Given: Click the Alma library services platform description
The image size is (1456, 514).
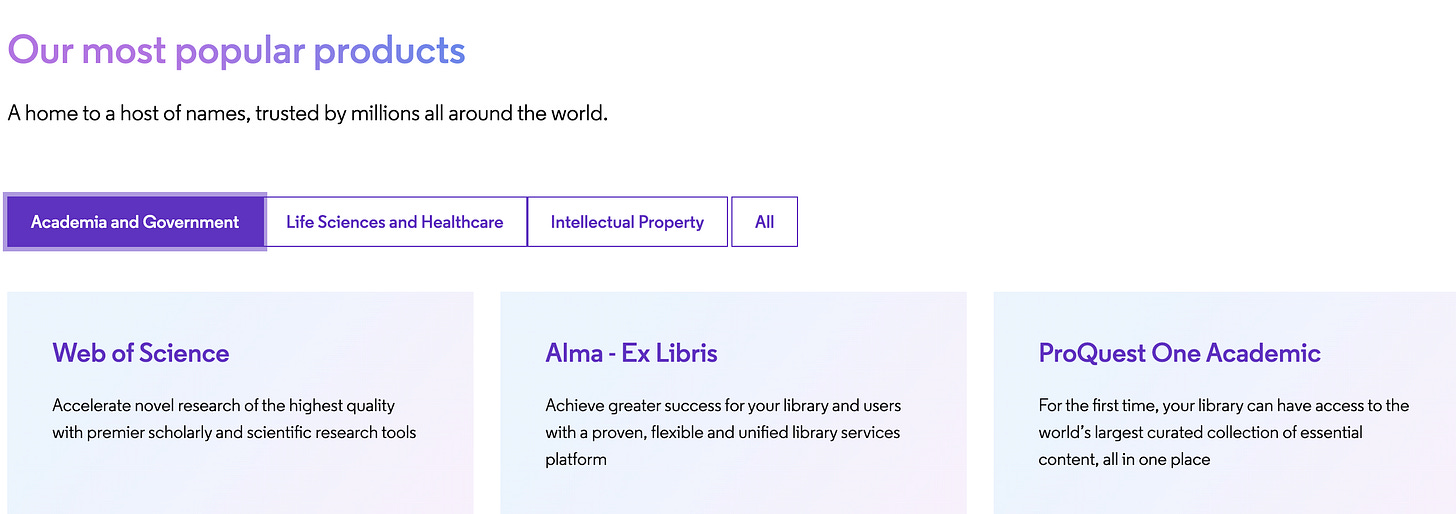Looking at the screenshot, I should (x=723, y=432).
